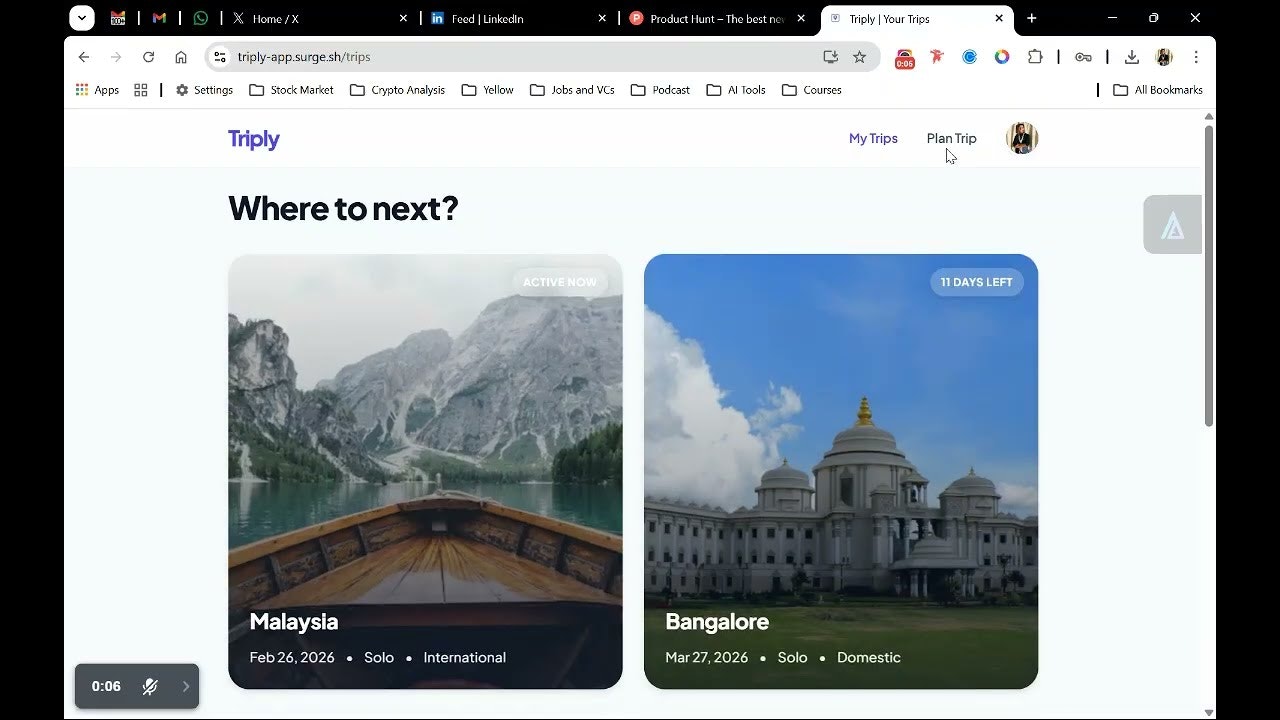This screenshot has height=720, width=1280.
Task: Open the Malaysia trip card
Action: coord(424,470)
